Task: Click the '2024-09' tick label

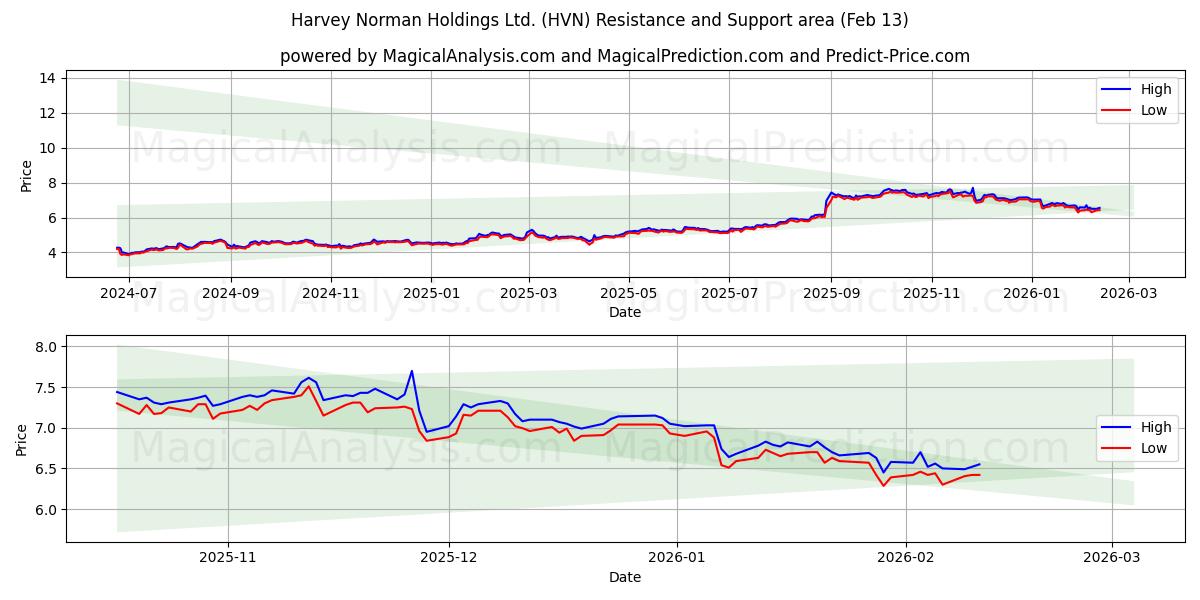Action: 231,293
